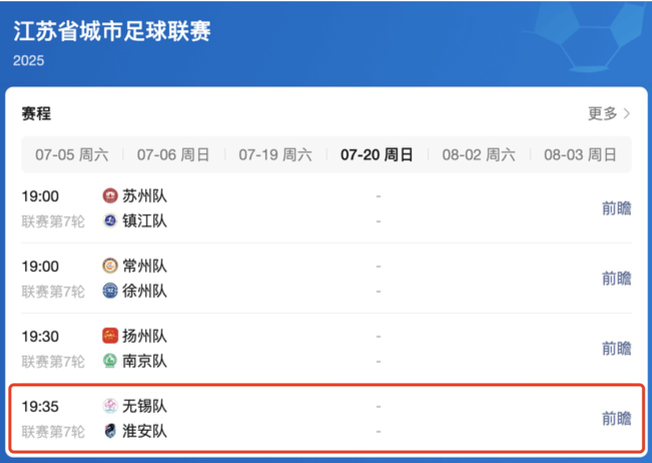The width and height of the screenshot is (652, 463).
Task: Click the Yangzhou team (扬州队) logo icon
Action: point(110,336)
